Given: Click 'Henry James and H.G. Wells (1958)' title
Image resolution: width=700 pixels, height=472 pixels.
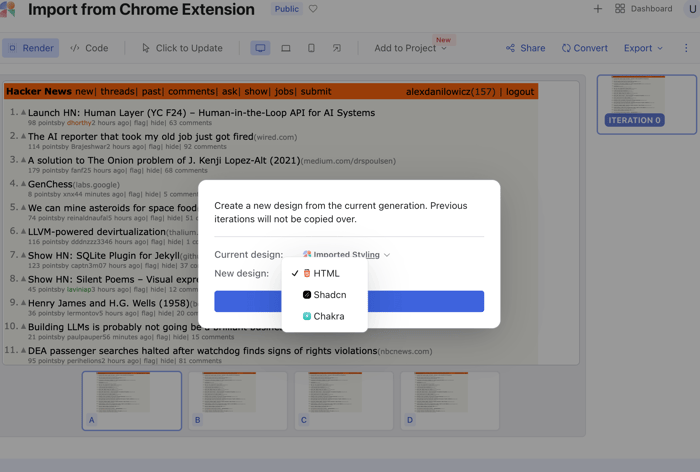Looking at the screenshot, I should [x=108, y=303].
